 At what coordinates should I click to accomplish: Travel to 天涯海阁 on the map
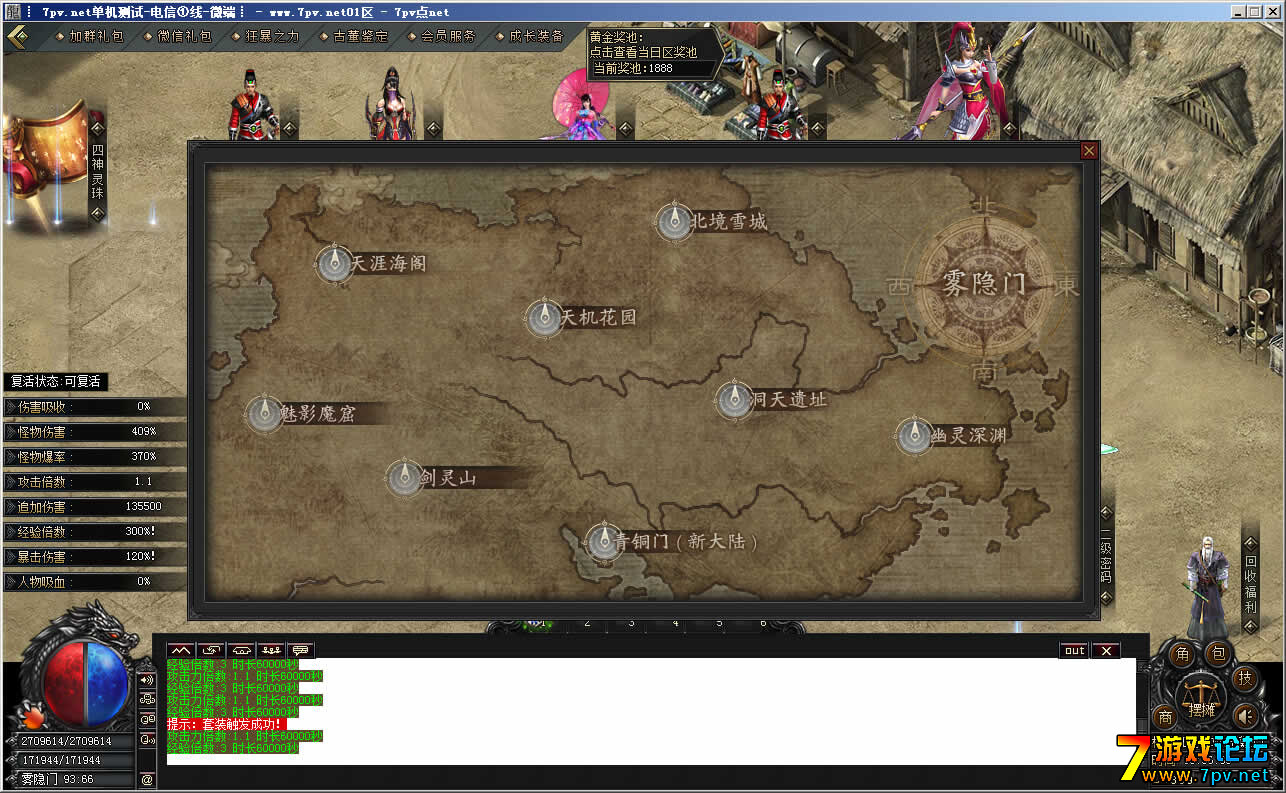(372, 263)
